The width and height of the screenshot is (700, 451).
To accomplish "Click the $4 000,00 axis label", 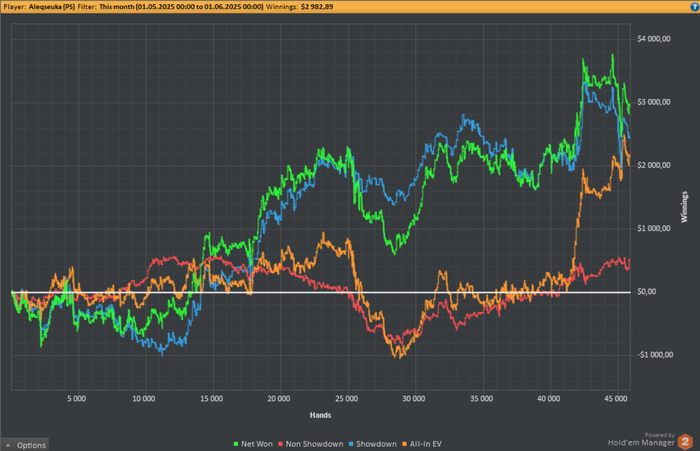I will click(x=654, y=39).
